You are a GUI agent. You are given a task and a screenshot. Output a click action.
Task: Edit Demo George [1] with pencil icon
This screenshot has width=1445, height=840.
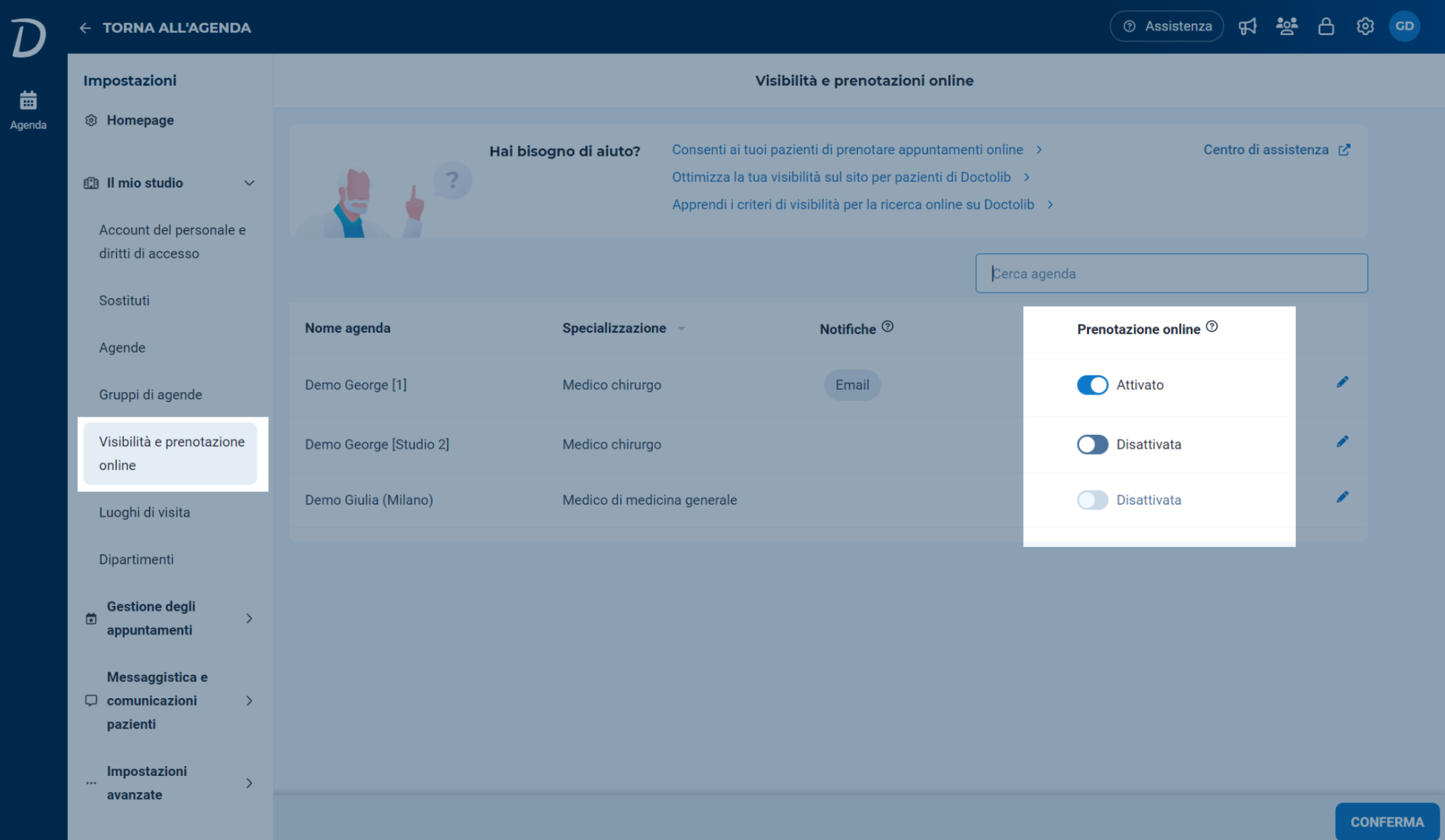[1342, 383]
